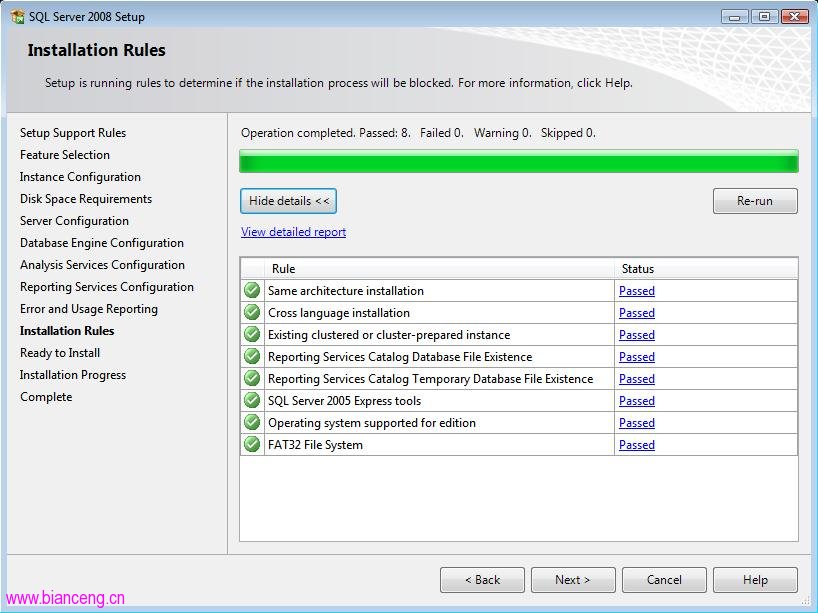Viewport: 818px width, 613px height.
Task: Proceed with the Next button
Action: [573, 580]
